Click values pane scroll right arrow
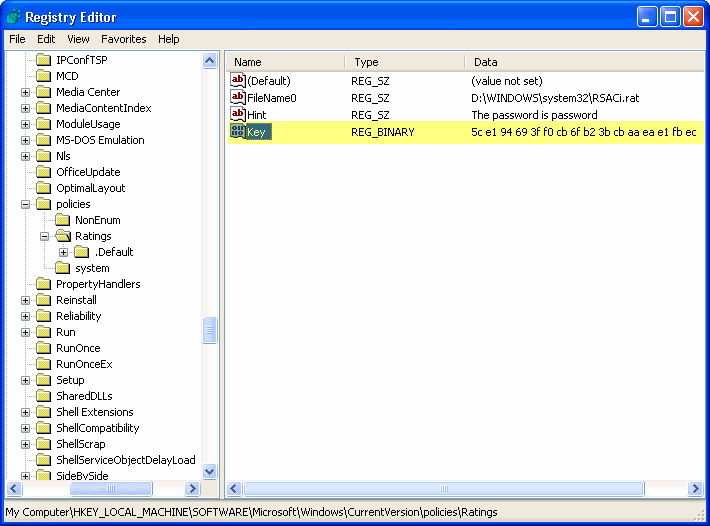This screenshot has height=526, width=710. (696, 488)
